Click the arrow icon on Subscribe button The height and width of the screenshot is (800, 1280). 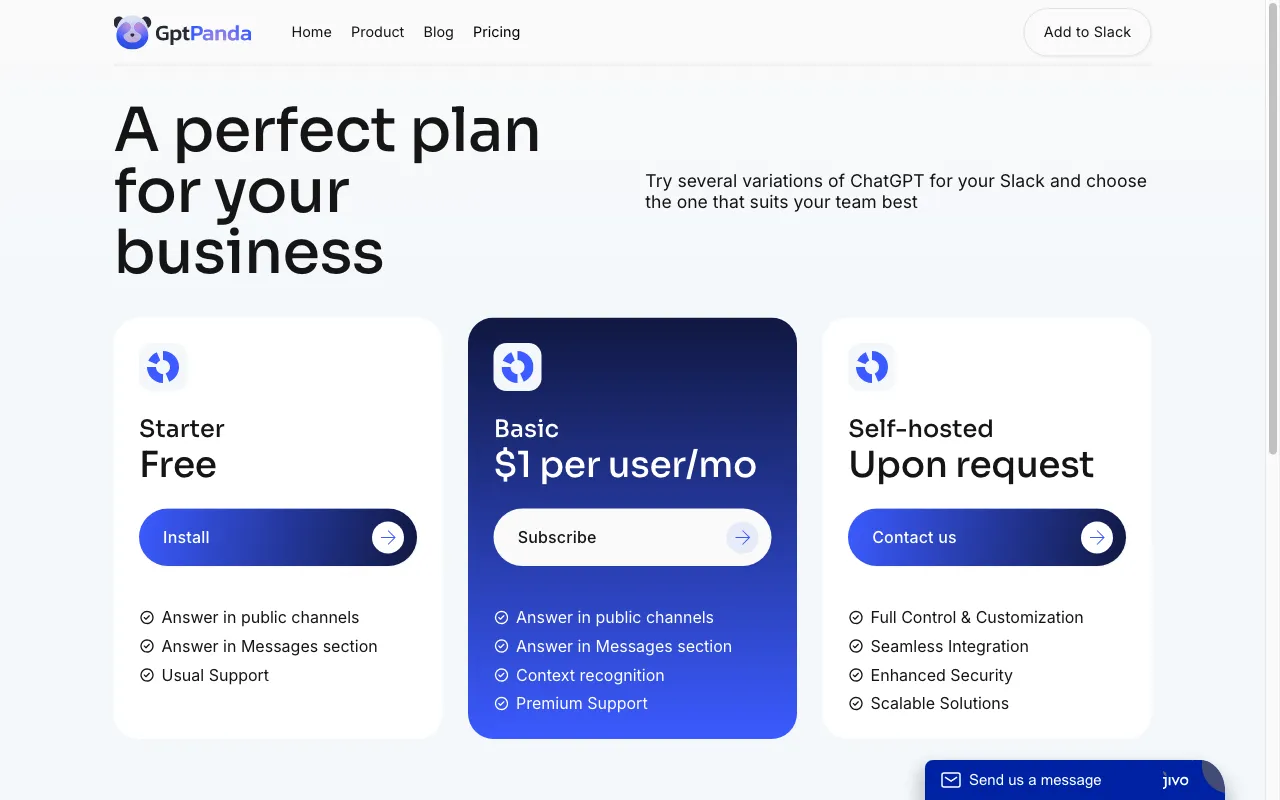(x=742, y=537)
